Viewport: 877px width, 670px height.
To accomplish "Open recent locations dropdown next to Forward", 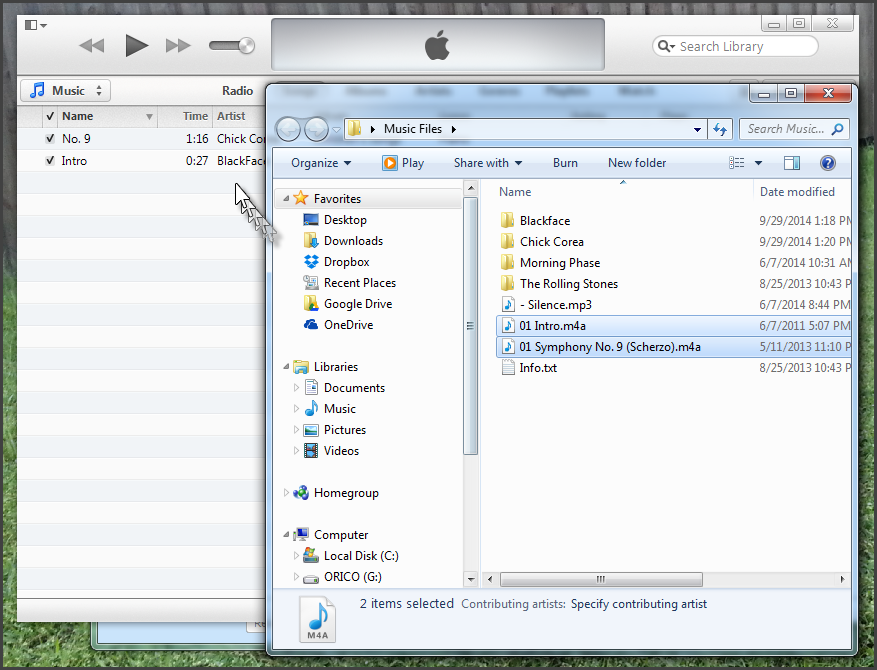I will [x=336, y=130].
